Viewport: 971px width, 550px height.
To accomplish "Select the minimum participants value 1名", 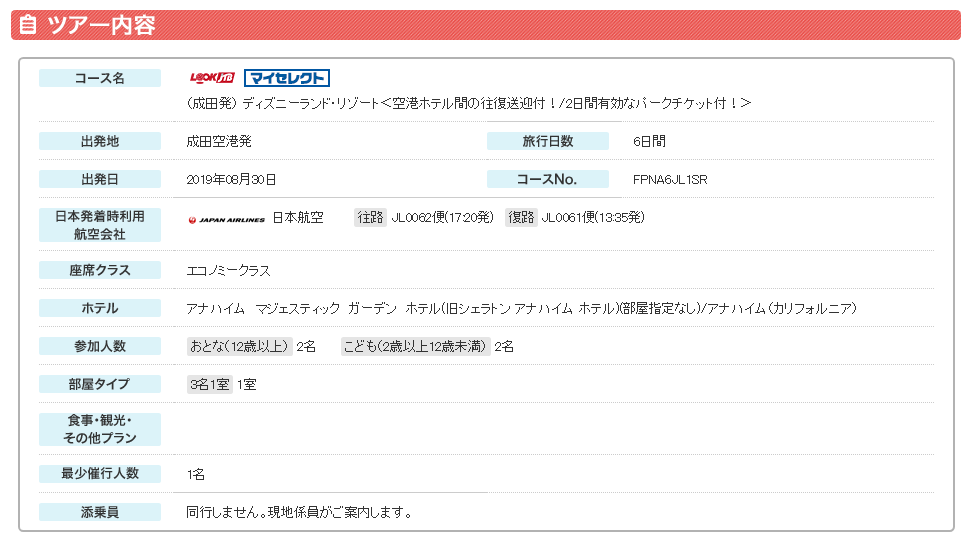I will click(x=196, y=474).
